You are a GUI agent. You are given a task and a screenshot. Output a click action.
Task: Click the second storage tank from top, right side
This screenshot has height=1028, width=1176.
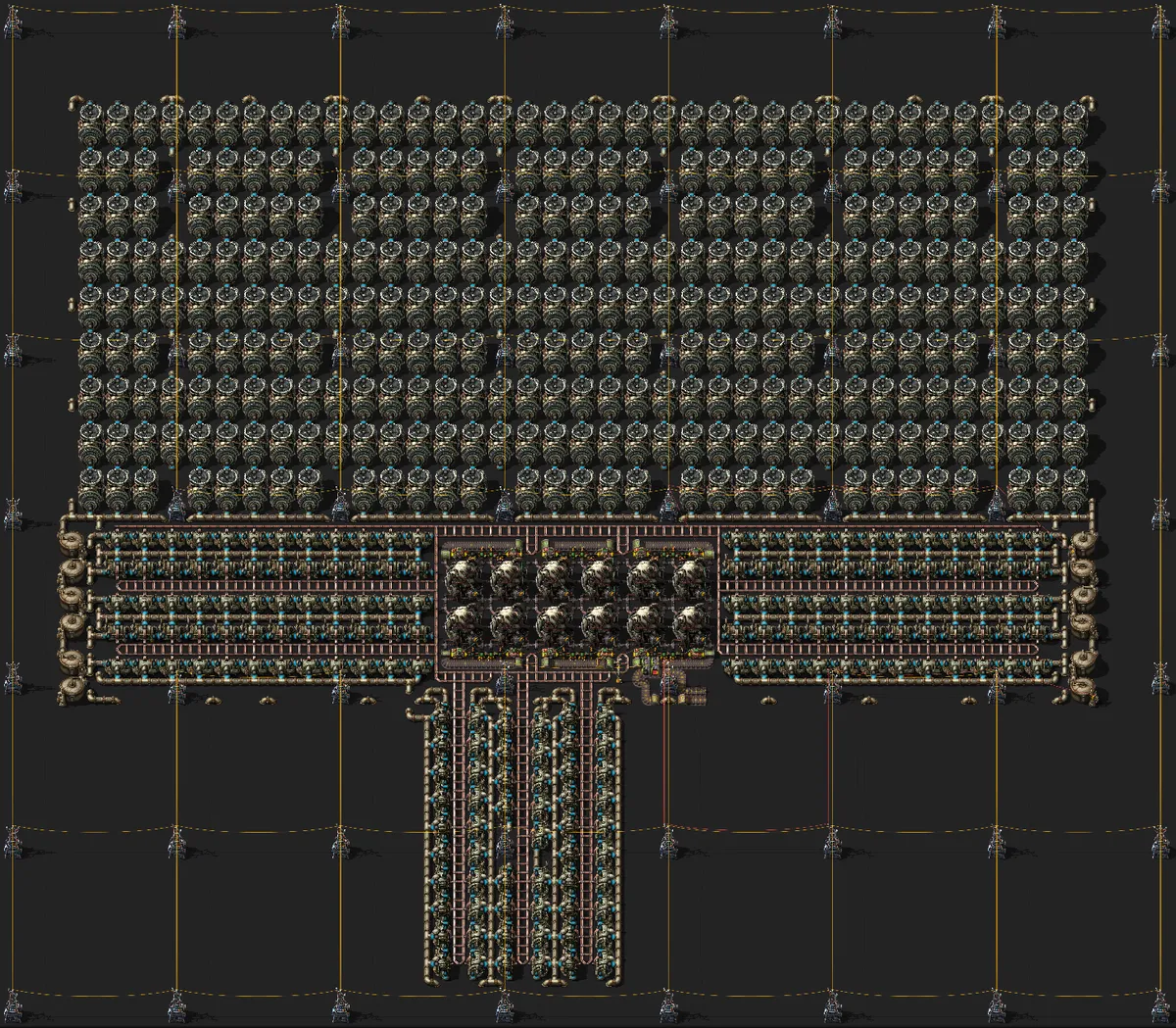(x=1085, y=569)
